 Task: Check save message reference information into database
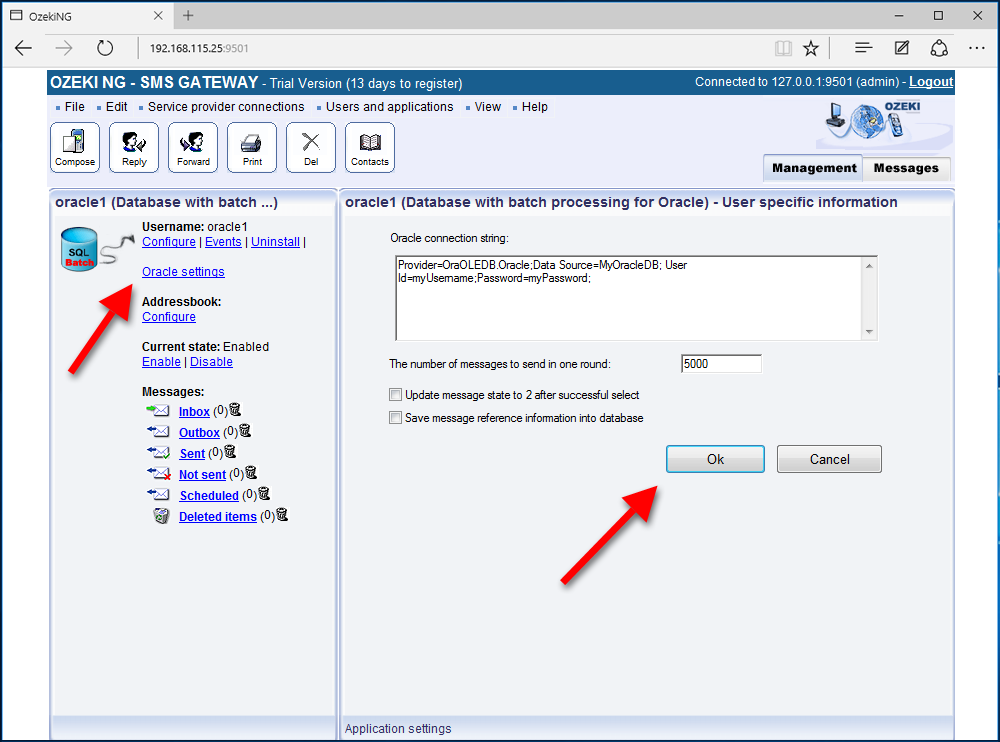point(395,417)
